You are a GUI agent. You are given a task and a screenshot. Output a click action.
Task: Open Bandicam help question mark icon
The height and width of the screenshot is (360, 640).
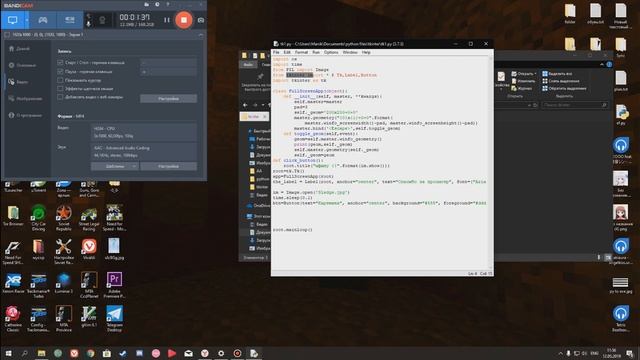(x=168, y=4)
